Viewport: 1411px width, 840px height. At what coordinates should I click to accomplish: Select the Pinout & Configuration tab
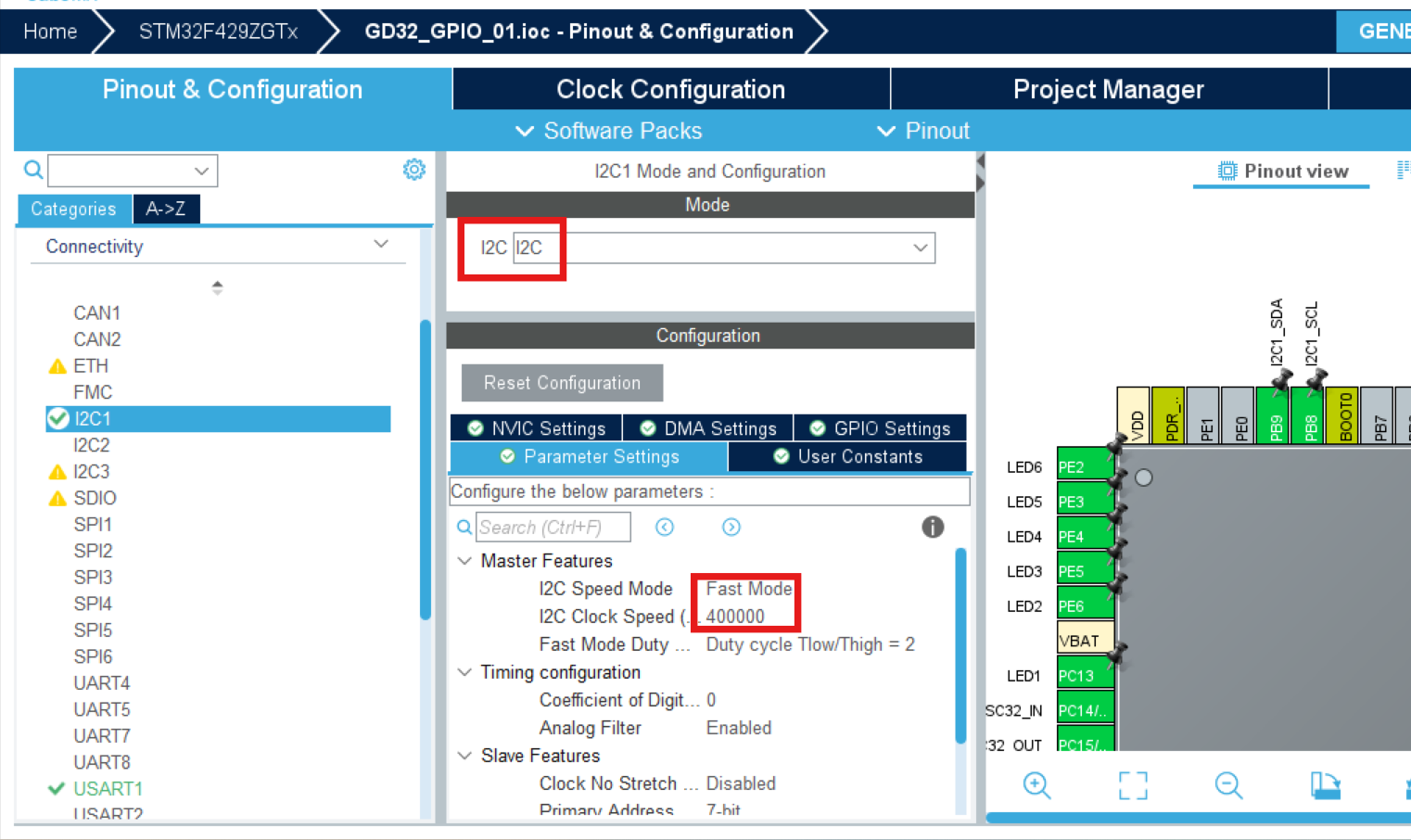233,89
